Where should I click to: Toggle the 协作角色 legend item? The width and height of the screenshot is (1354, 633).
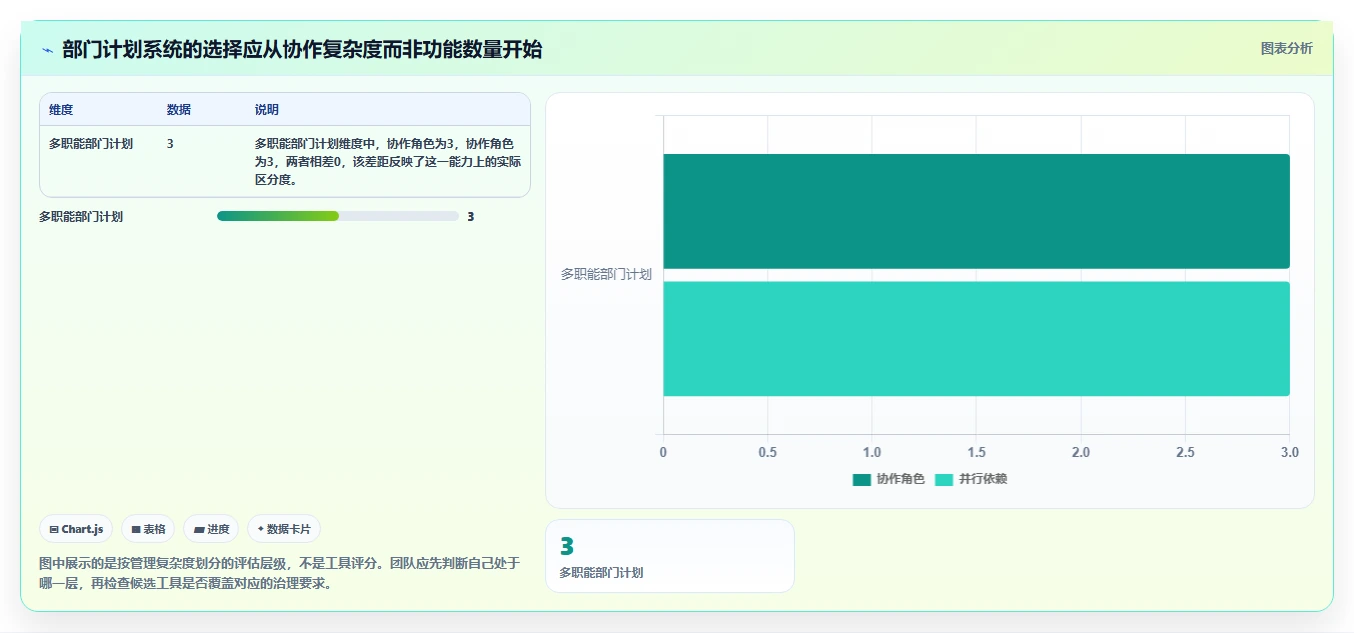[888, 479]
